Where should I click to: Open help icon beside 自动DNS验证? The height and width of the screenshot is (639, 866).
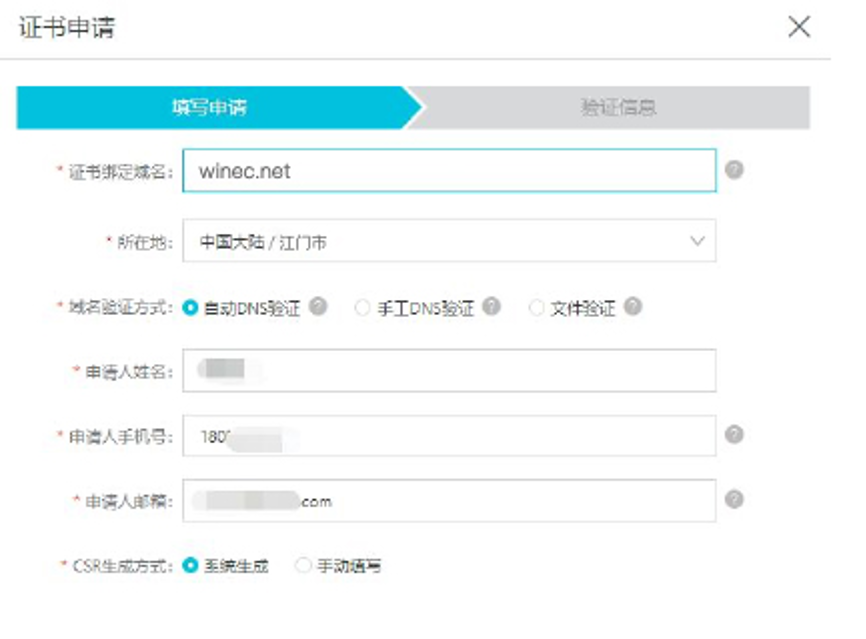(x=318, y=306)
